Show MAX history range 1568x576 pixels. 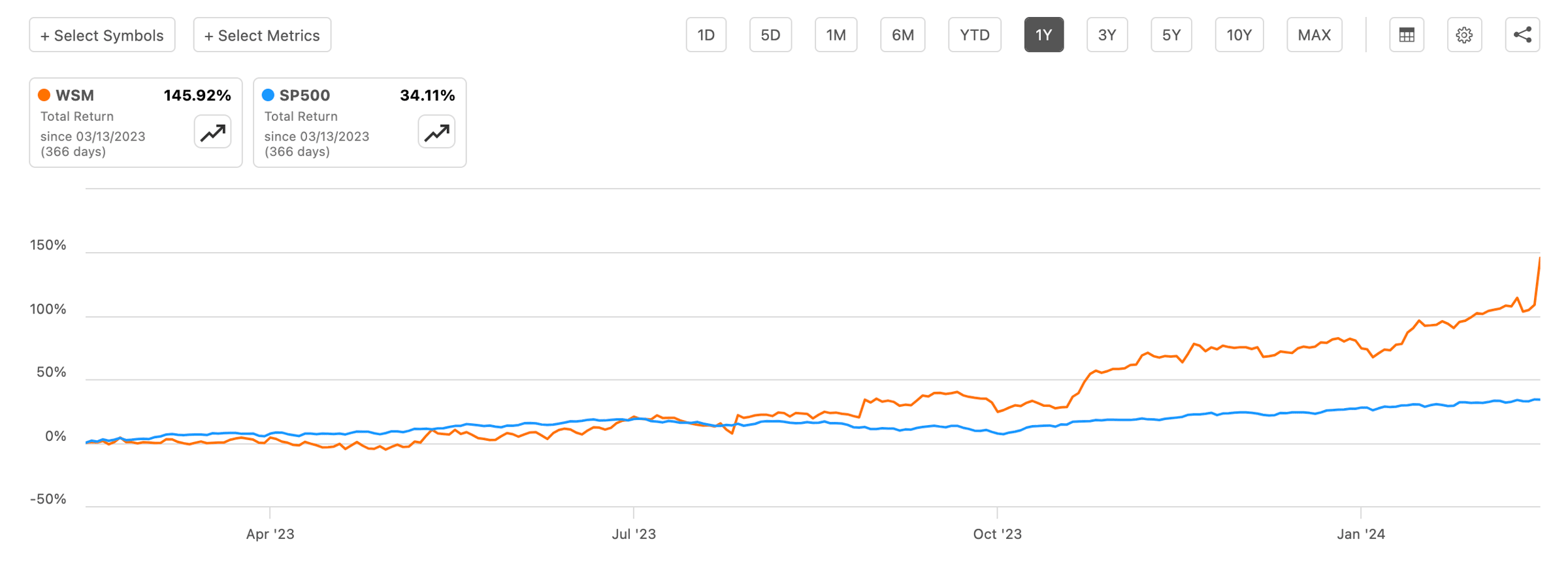[1314, 35]
